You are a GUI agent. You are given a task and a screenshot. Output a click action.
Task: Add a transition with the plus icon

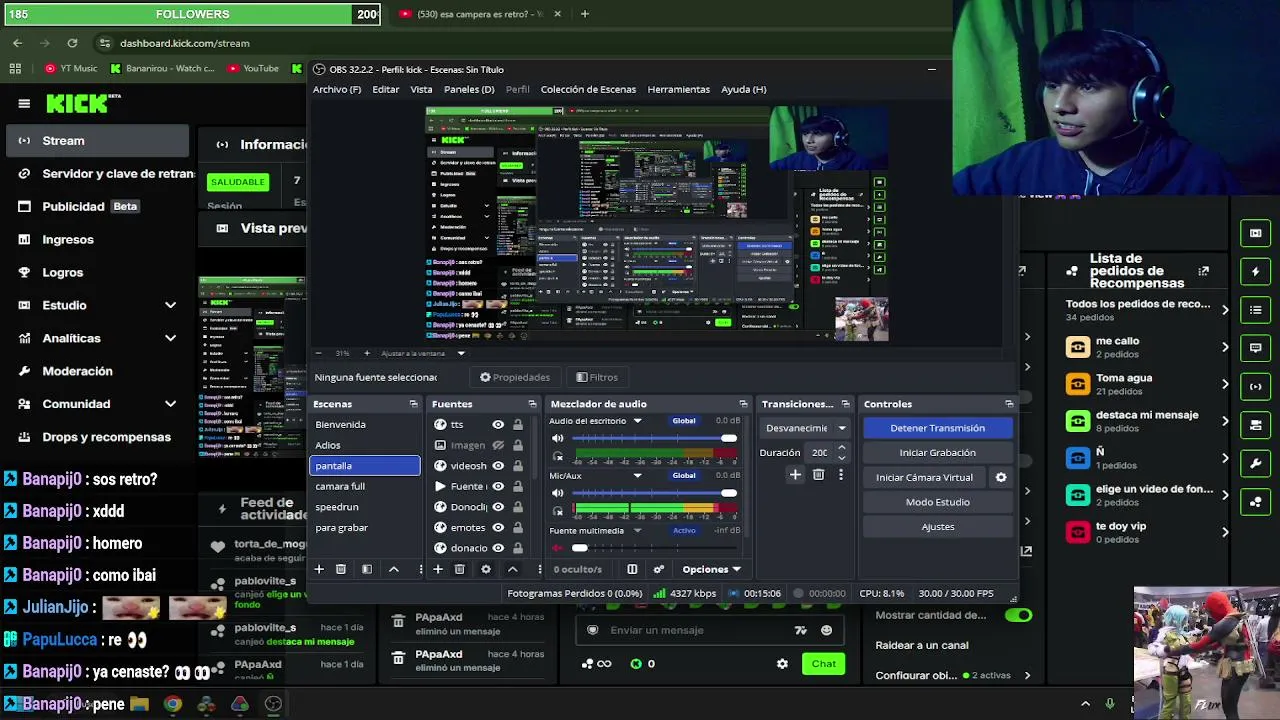(x=795, y=475)
